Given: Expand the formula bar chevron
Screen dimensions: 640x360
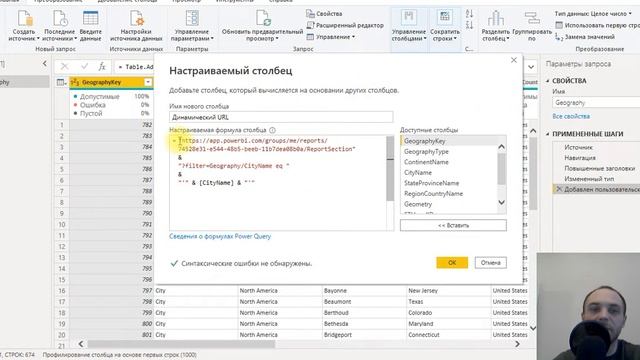Looking at the screenshot, I should pyautogui.click(x=531, y=67).
